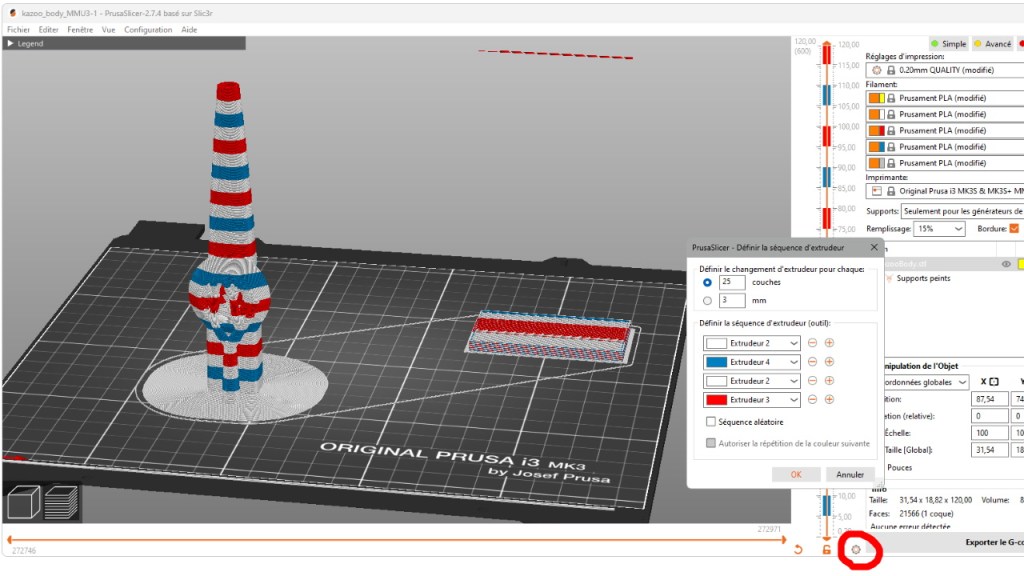The width and height of the screenshot is (1024, 576).
Task: Click the circled gear icon below the layer slider
Action: click(855, 549)
